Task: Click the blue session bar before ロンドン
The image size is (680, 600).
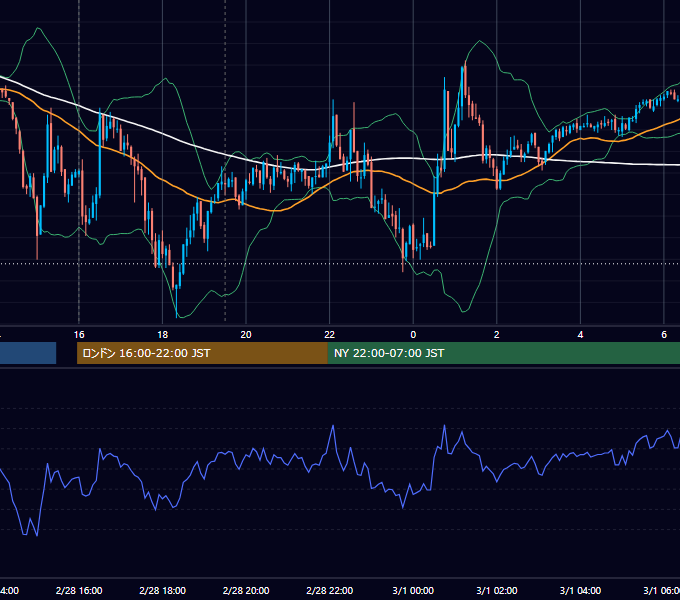Action: coord(28,353)
